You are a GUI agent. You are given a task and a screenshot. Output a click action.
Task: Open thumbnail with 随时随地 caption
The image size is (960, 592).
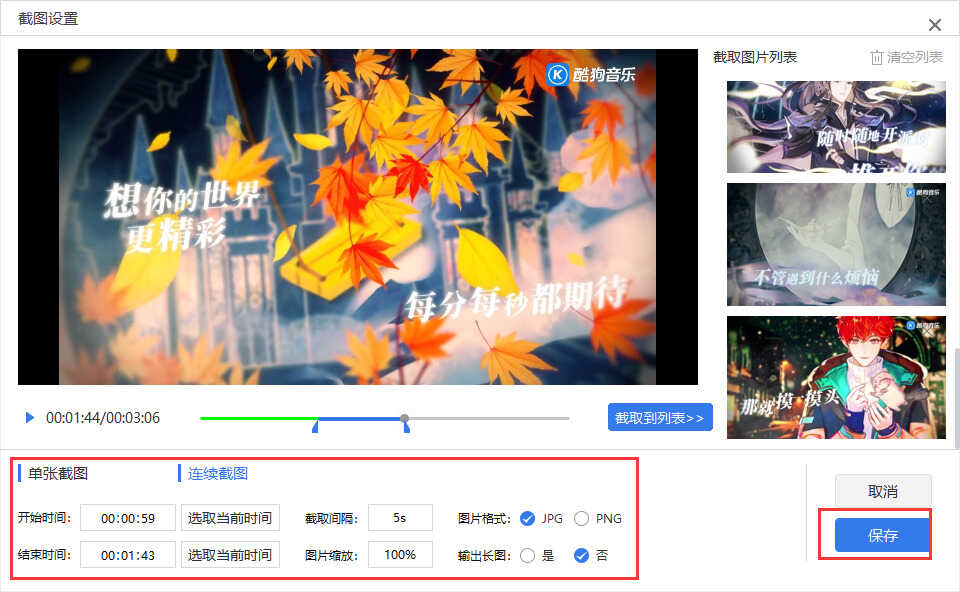pyautogui.click(x=836, y=127)
